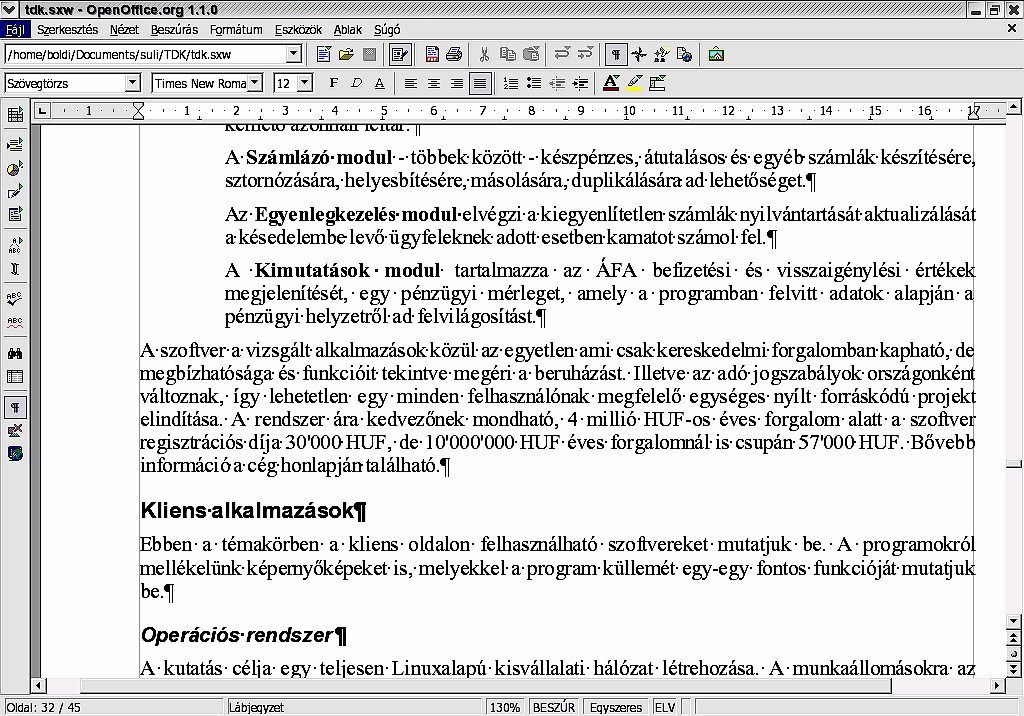This screenshot has width=1024, height=716.
Task: Open the Eszközök menu
Action: [x=298, y=29]
